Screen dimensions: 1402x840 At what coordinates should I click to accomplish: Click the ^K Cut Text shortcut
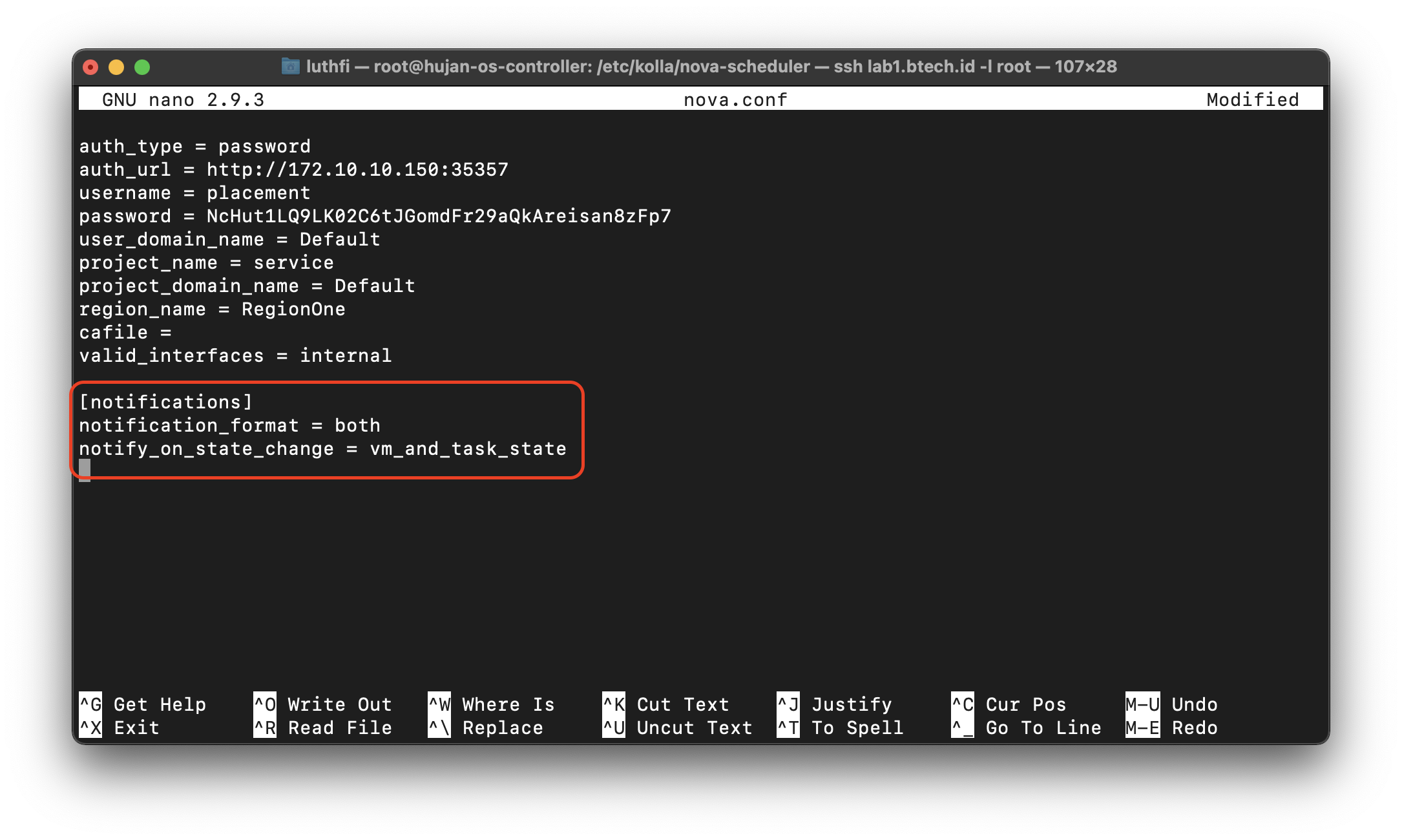pos(666,704)
